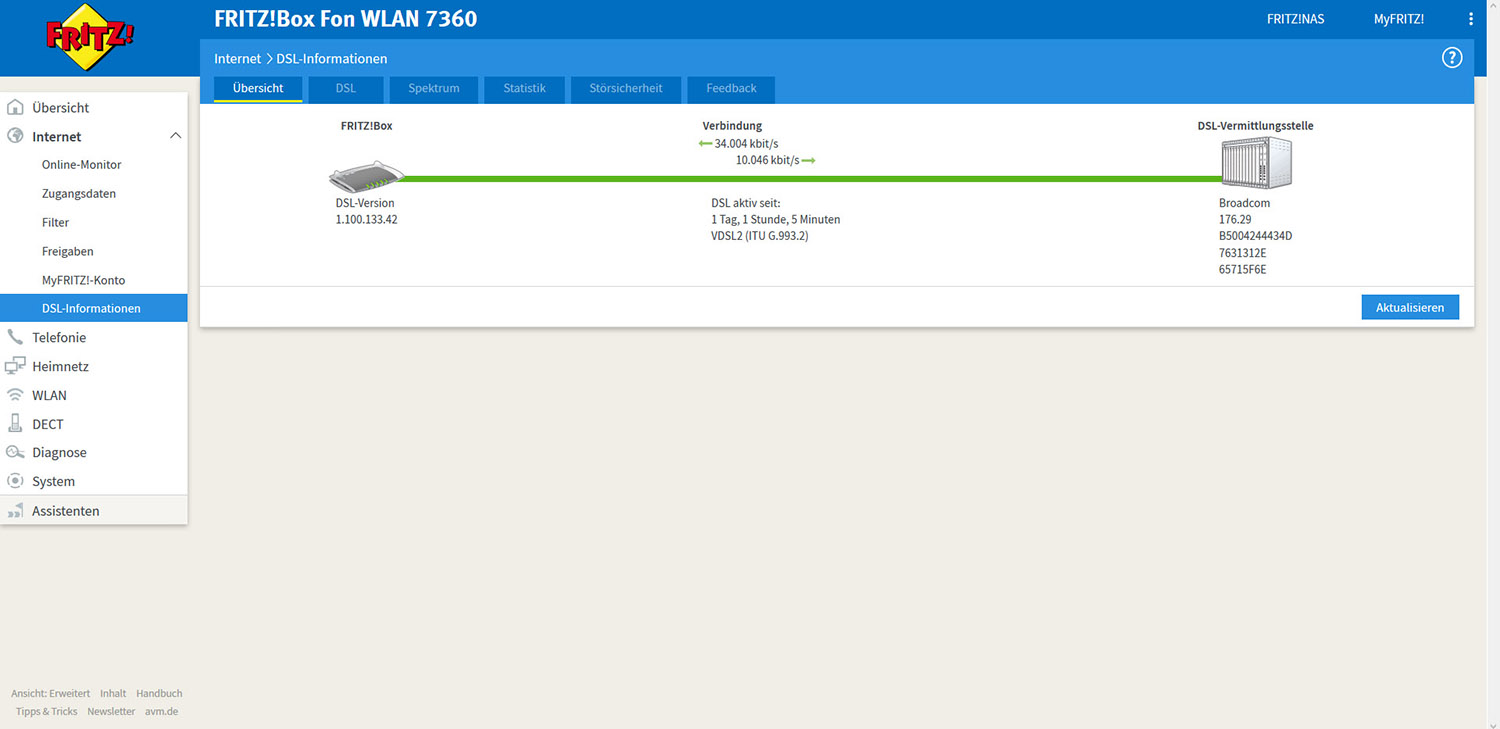Screen dimensions: 1500x729
Task: Switch to the Spektrum tab
Action: [x=433, y=88]
